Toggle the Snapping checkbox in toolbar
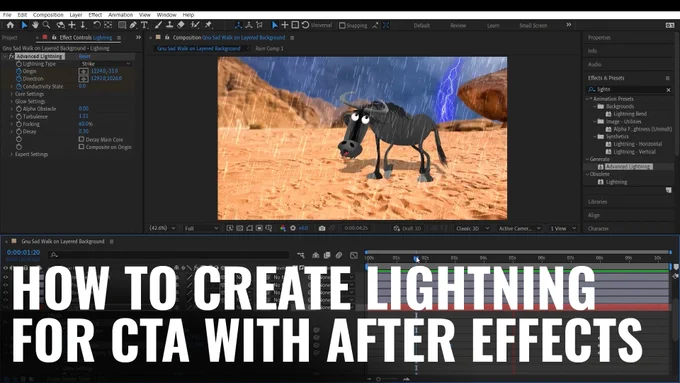The image size is (680, 383). point(342,26)
